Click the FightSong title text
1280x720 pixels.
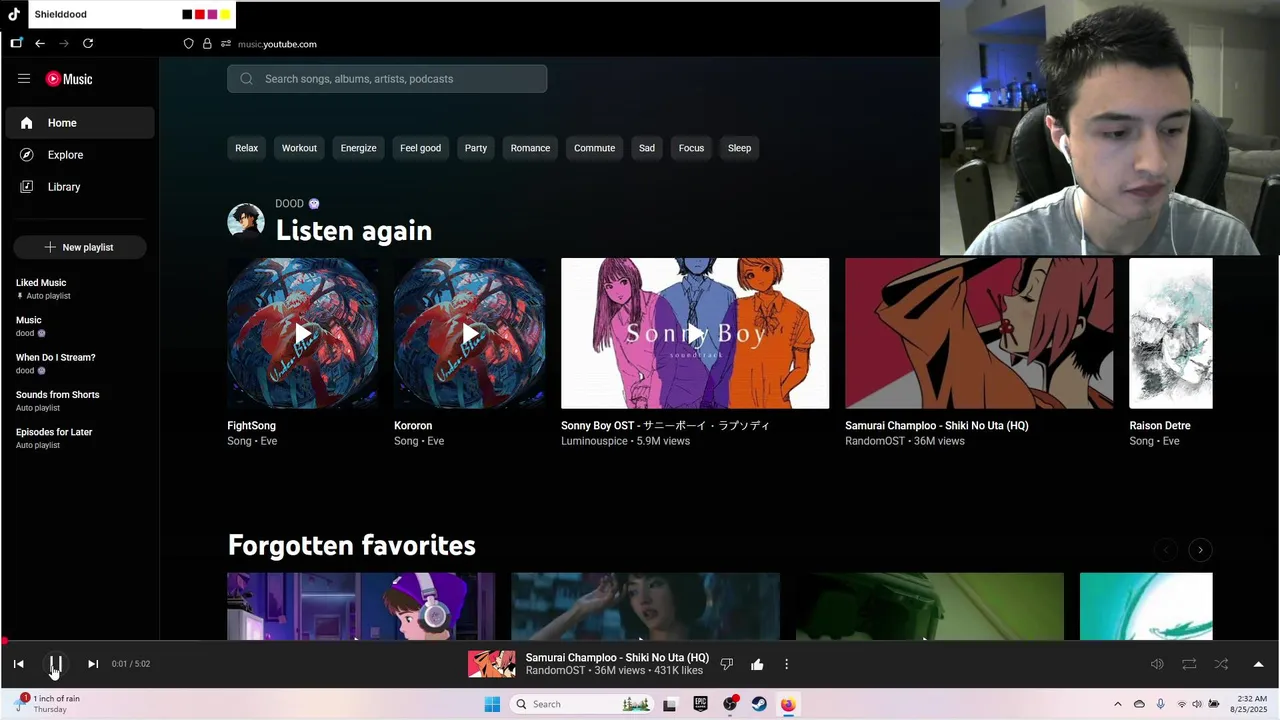pos(251,425)
